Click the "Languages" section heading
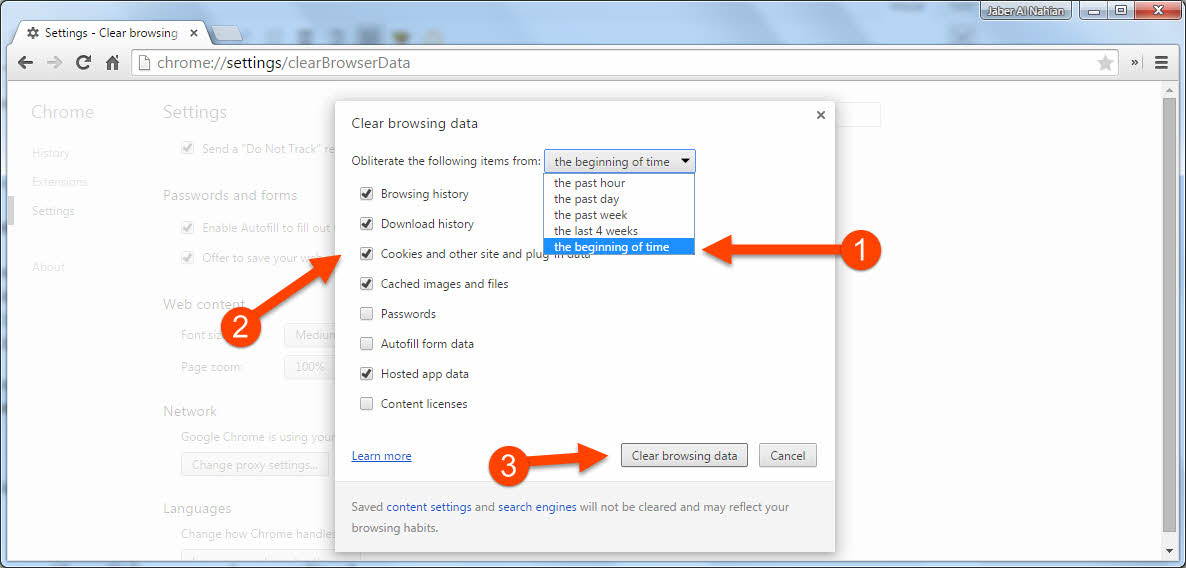This screenshot has width=1186, height=568. coord(197,508)
